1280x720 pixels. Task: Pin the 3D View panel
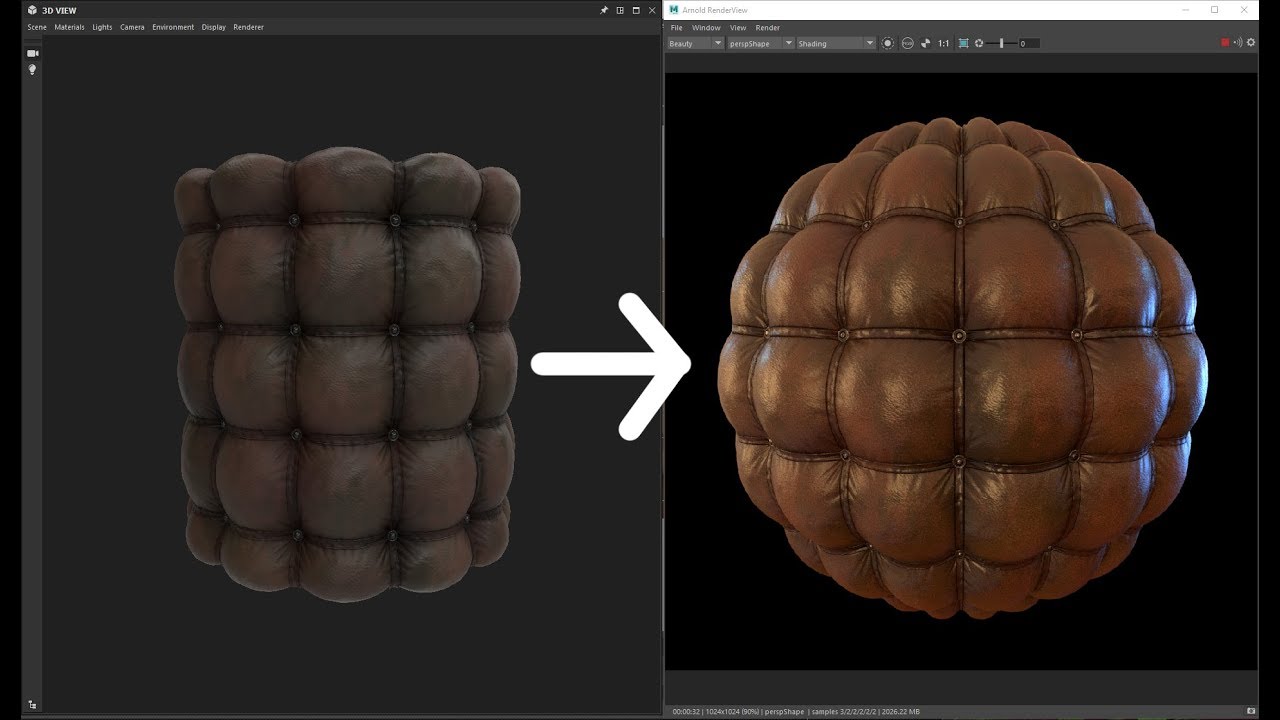(604, 10)
